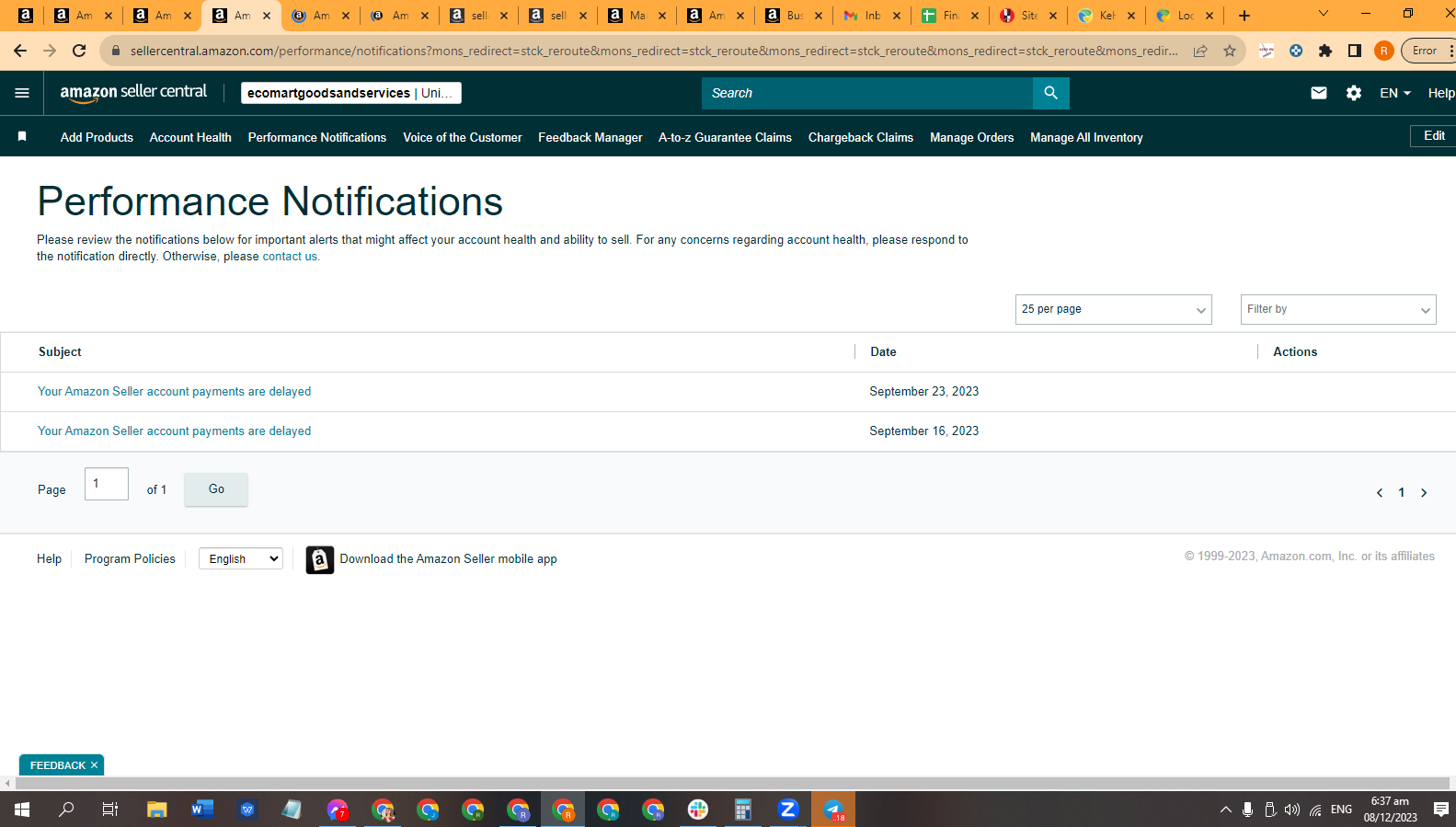This screenshot has width=1456, height=827.
Task: Go to previous notifications page arrow
Action: [x=1379, y=493]
